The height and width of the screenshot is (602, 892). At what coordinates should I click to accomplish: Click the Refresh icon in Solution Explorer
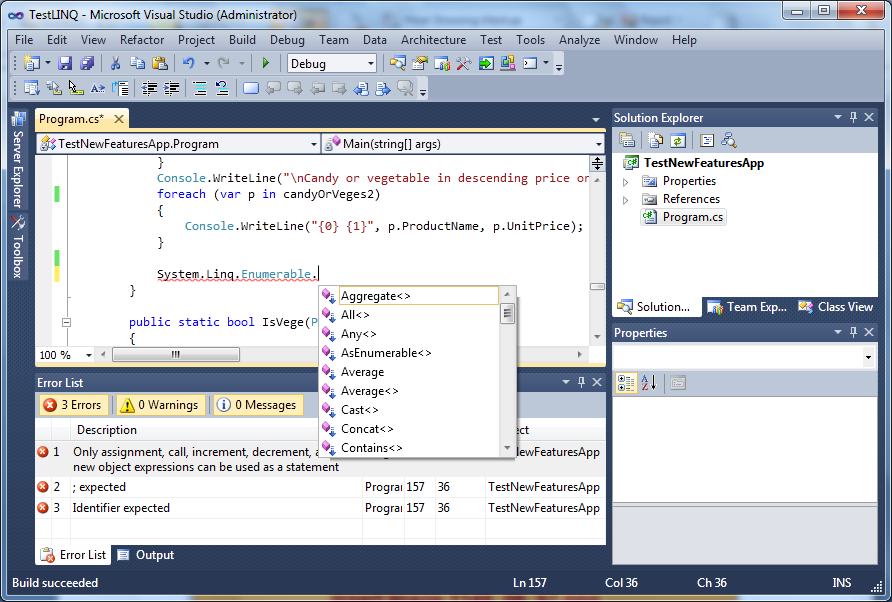(x=678, y=141)
